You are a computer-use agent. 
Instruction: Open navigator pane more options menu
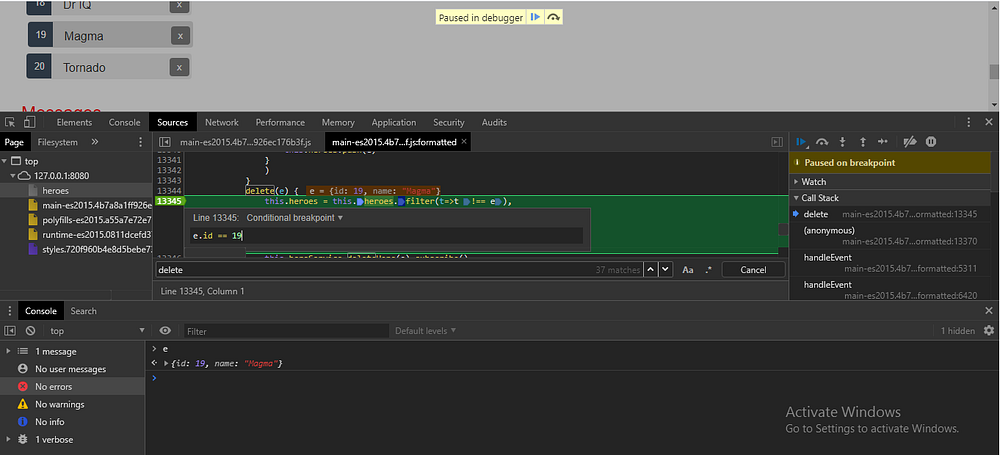coord(141,142)
